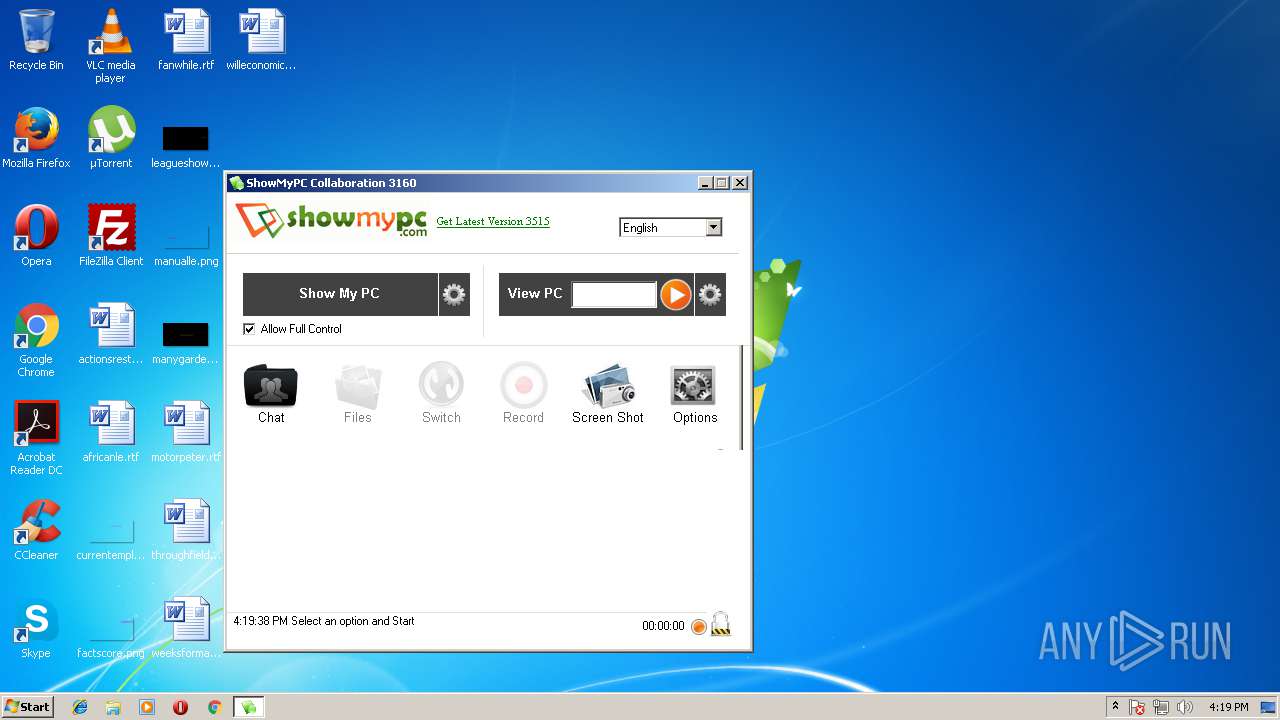Toggle Allow Full Control checkbox

click(x=249, y=329)
